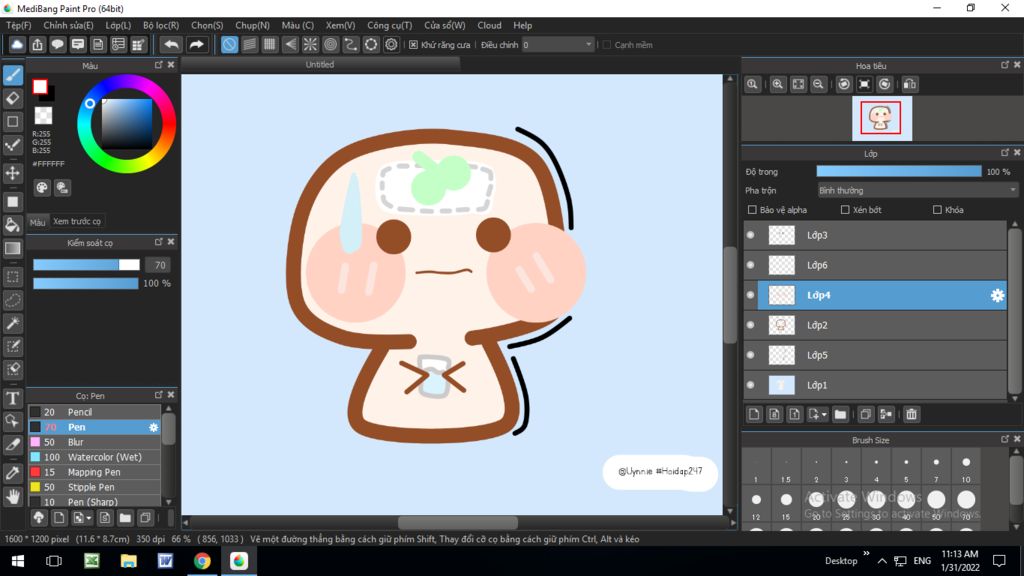1024x576 pixels.
Task: Select the Magic Wand tool
Action: pos(12,323)
